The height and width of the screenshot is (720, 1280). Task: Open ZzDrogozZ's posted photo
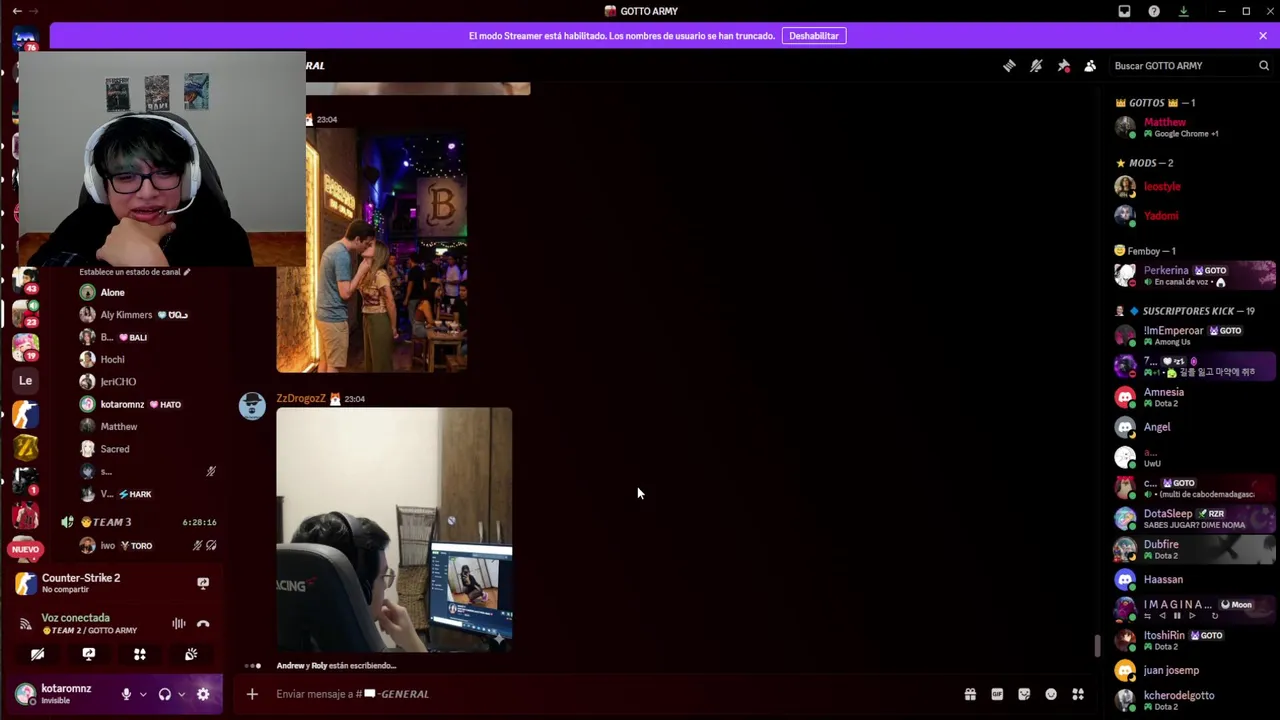[394, 530]
